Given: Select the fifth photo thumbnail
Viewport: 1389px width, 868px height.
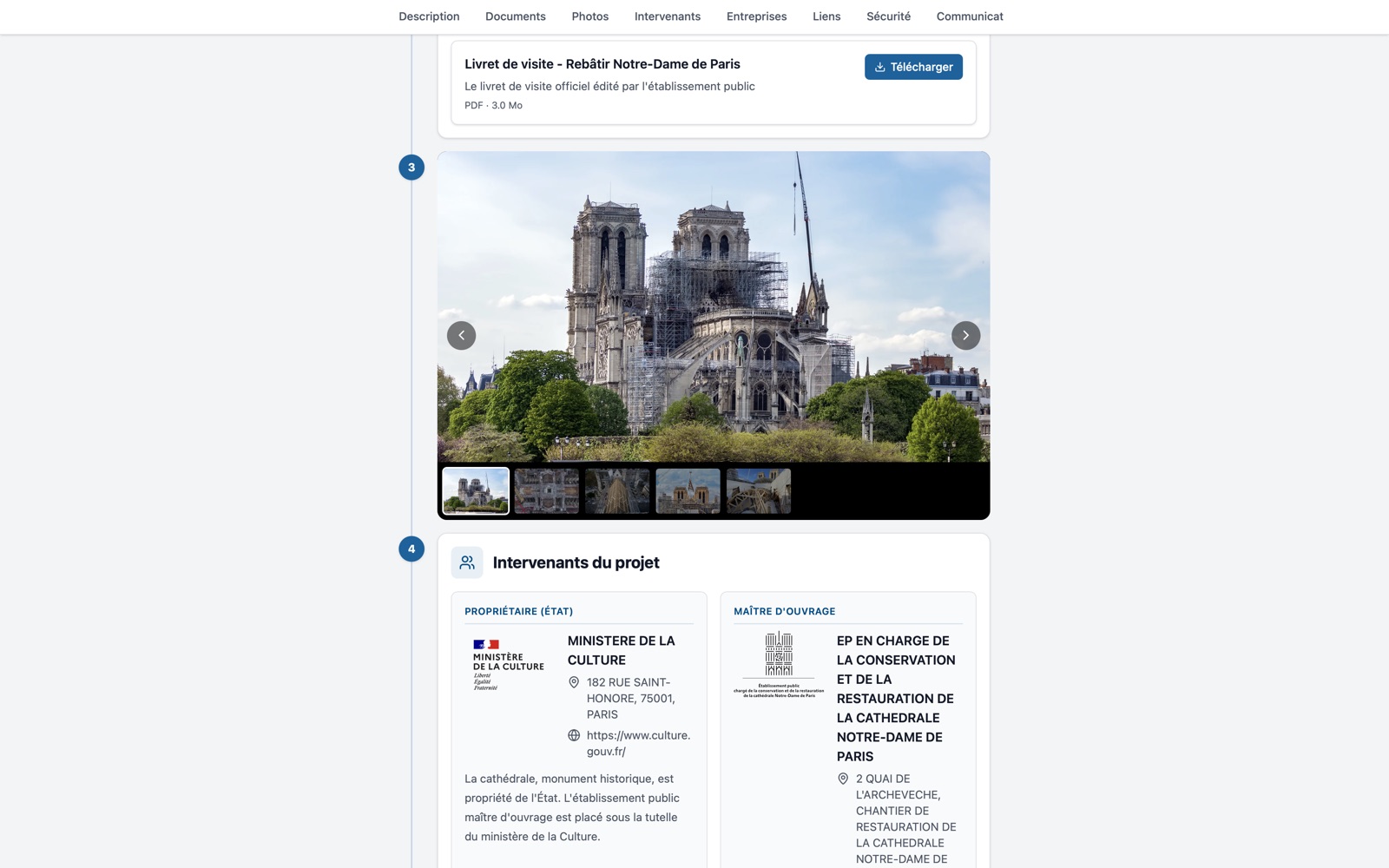Looking at the screenshot, I should pyautogui.click(x=759, y=490).
